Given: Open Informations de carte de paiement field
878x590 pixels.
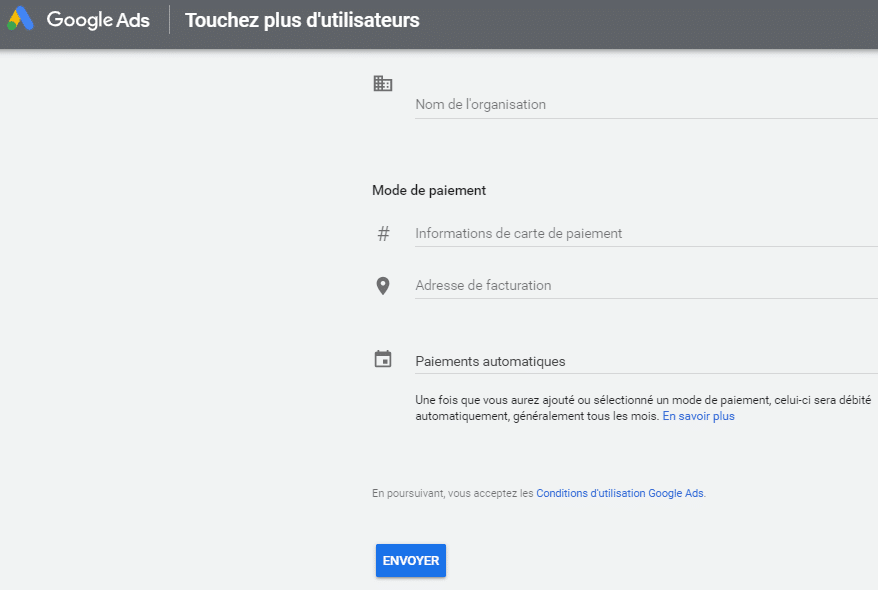Looking at the screenshot, I should (646, 233).
